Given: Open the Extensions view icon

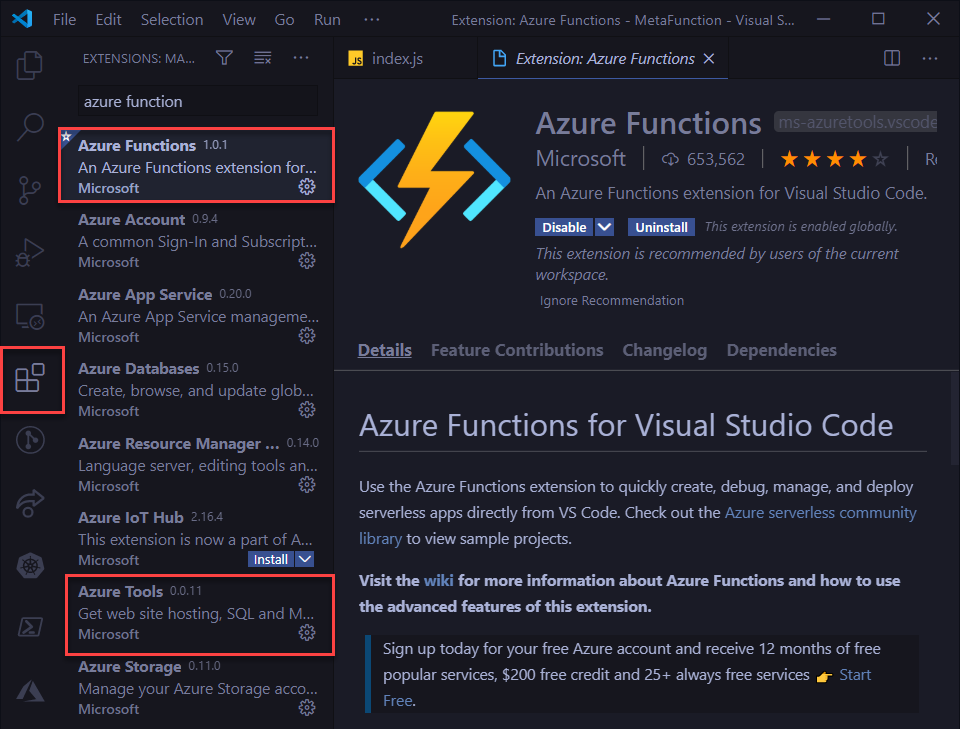Looking at the screenshot, I should (x=30, y=378).
